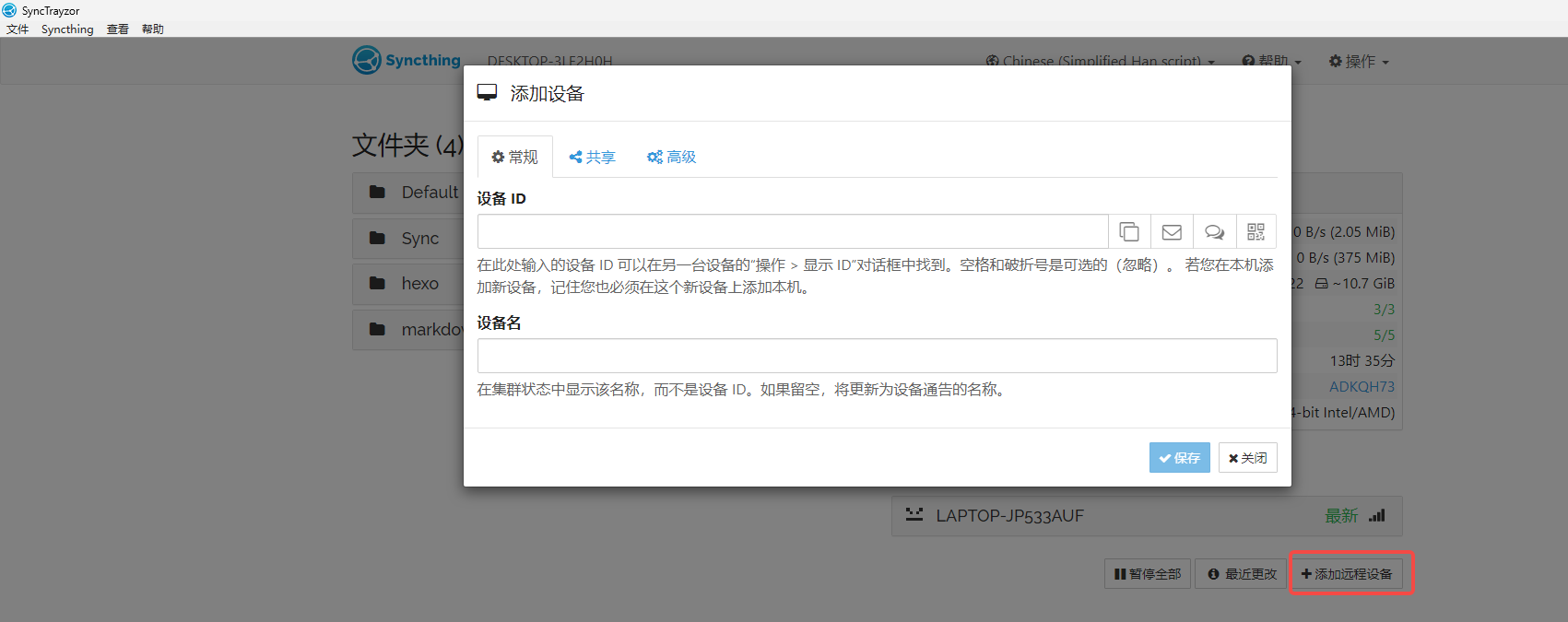Click 添加远程设备 button
The image size is (1568, 622).
[x=1346, y=574]
